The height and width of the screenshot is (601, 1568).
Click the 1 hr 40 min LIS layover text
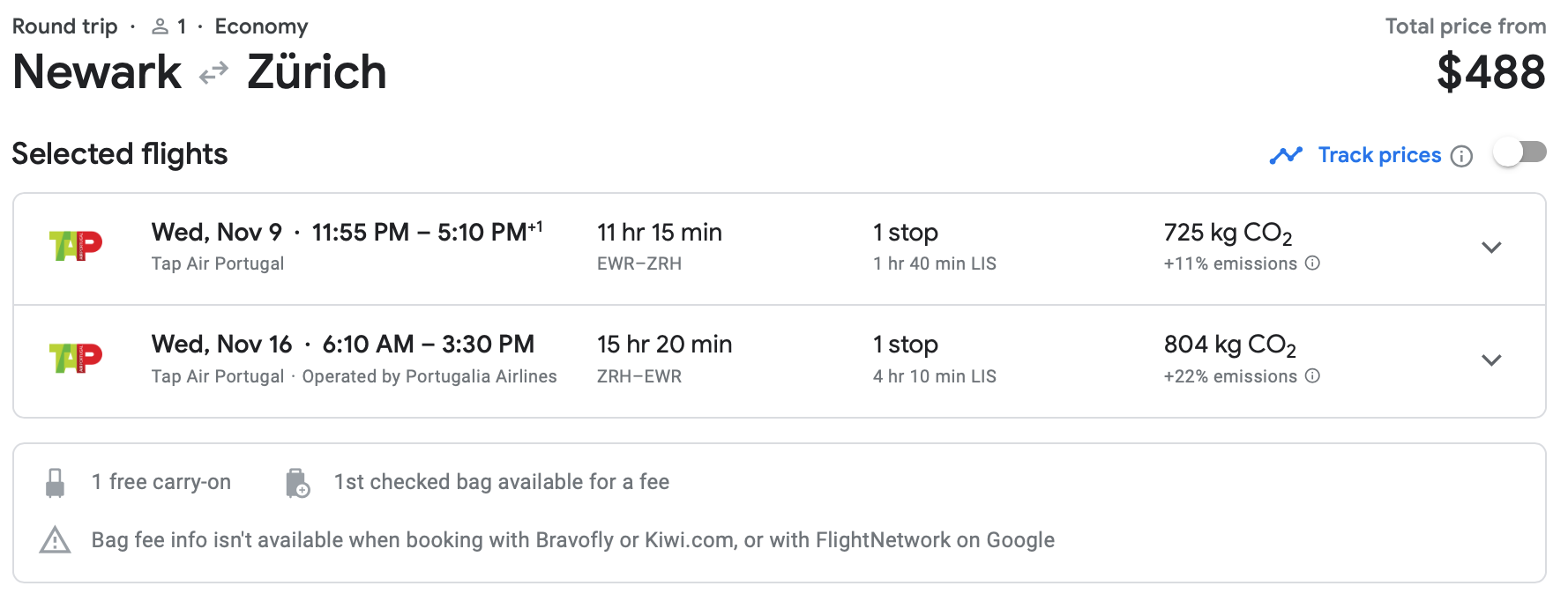click(934, 263)
